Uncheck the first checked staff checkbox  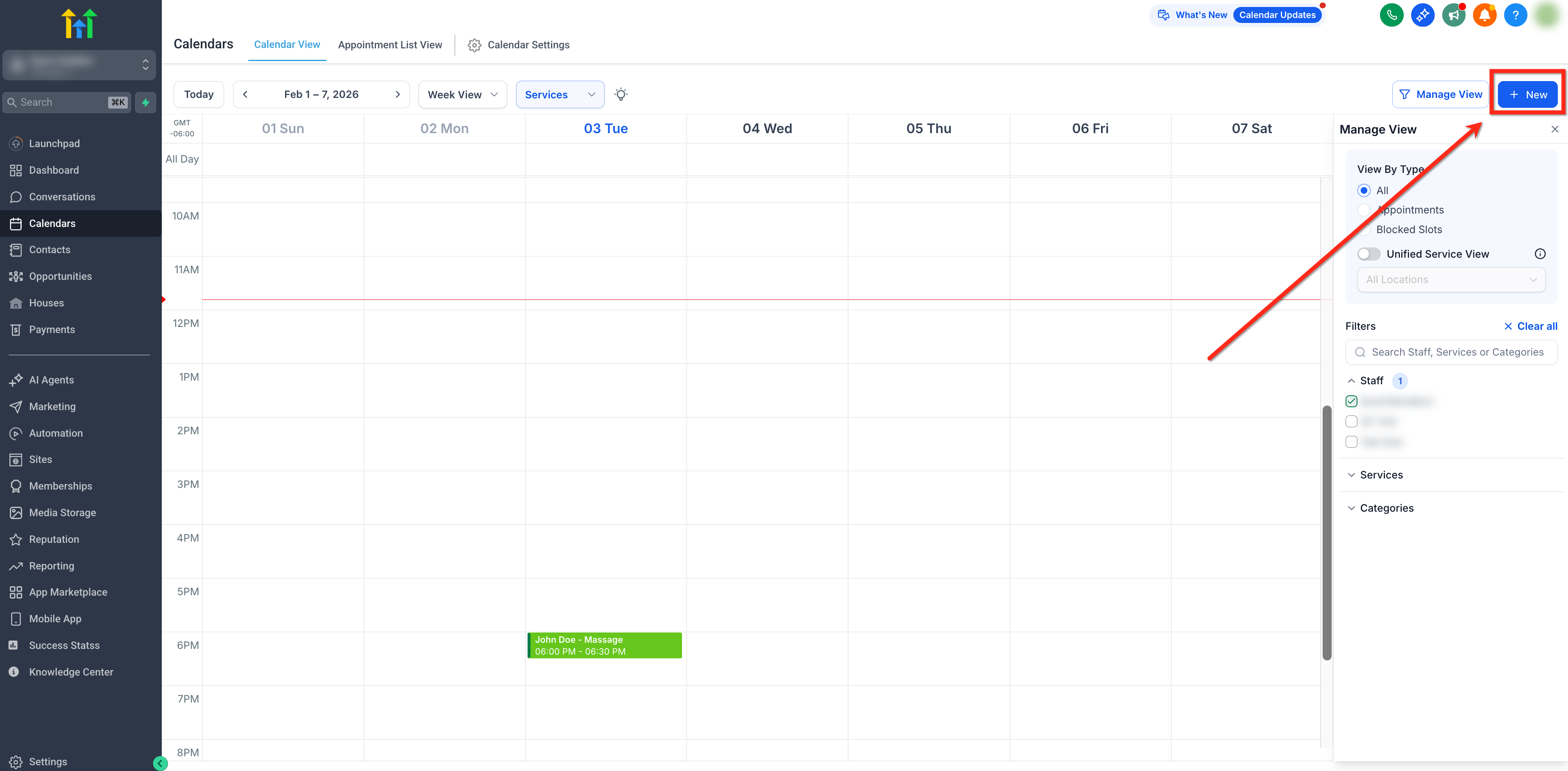coord(1351,401)
